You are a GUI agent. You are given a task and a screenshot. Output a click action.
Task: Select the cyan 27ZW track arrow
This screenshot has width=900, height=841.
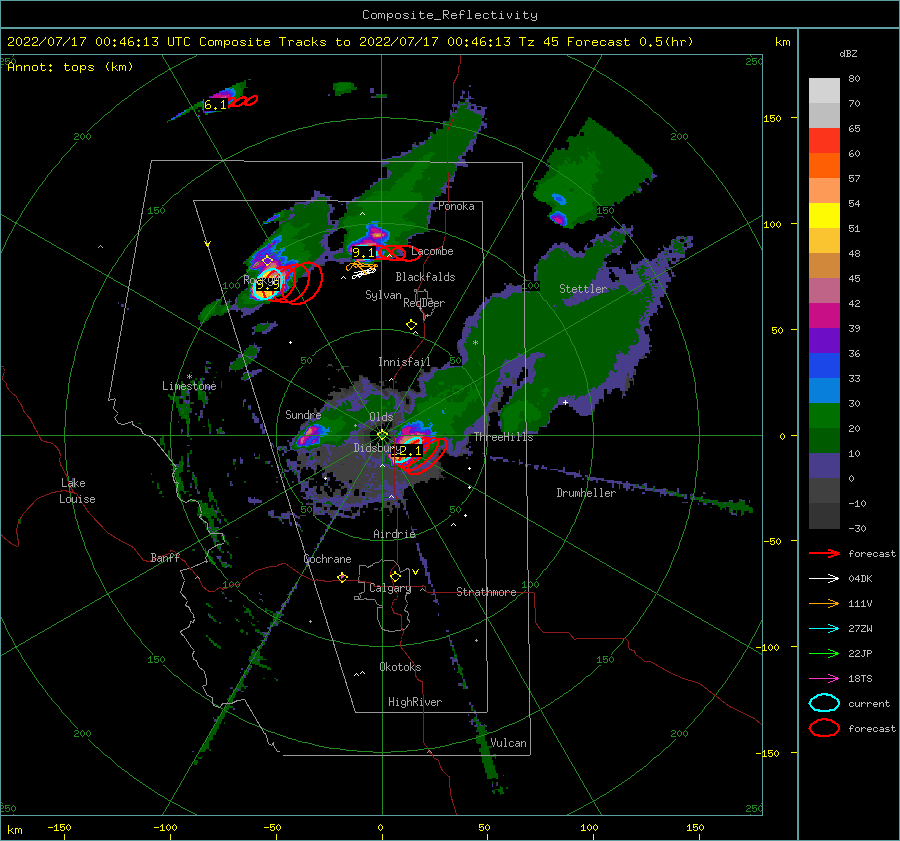tap(824, 629)
